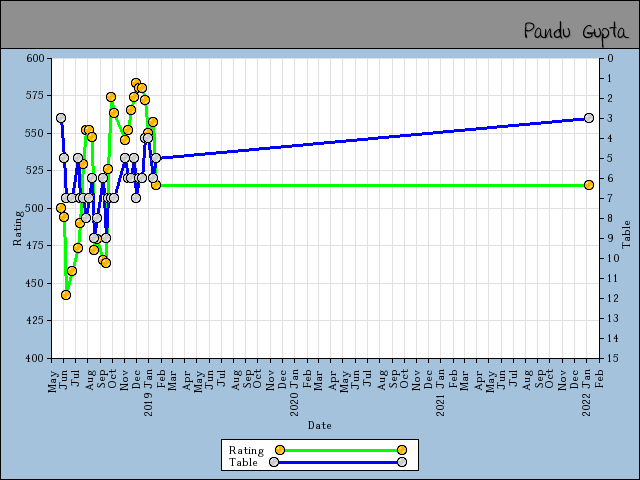Click the 'Pandu Gupta' chart title
Image resolution: width=640 pixels, height=480 pixels.
coord(576,31)
